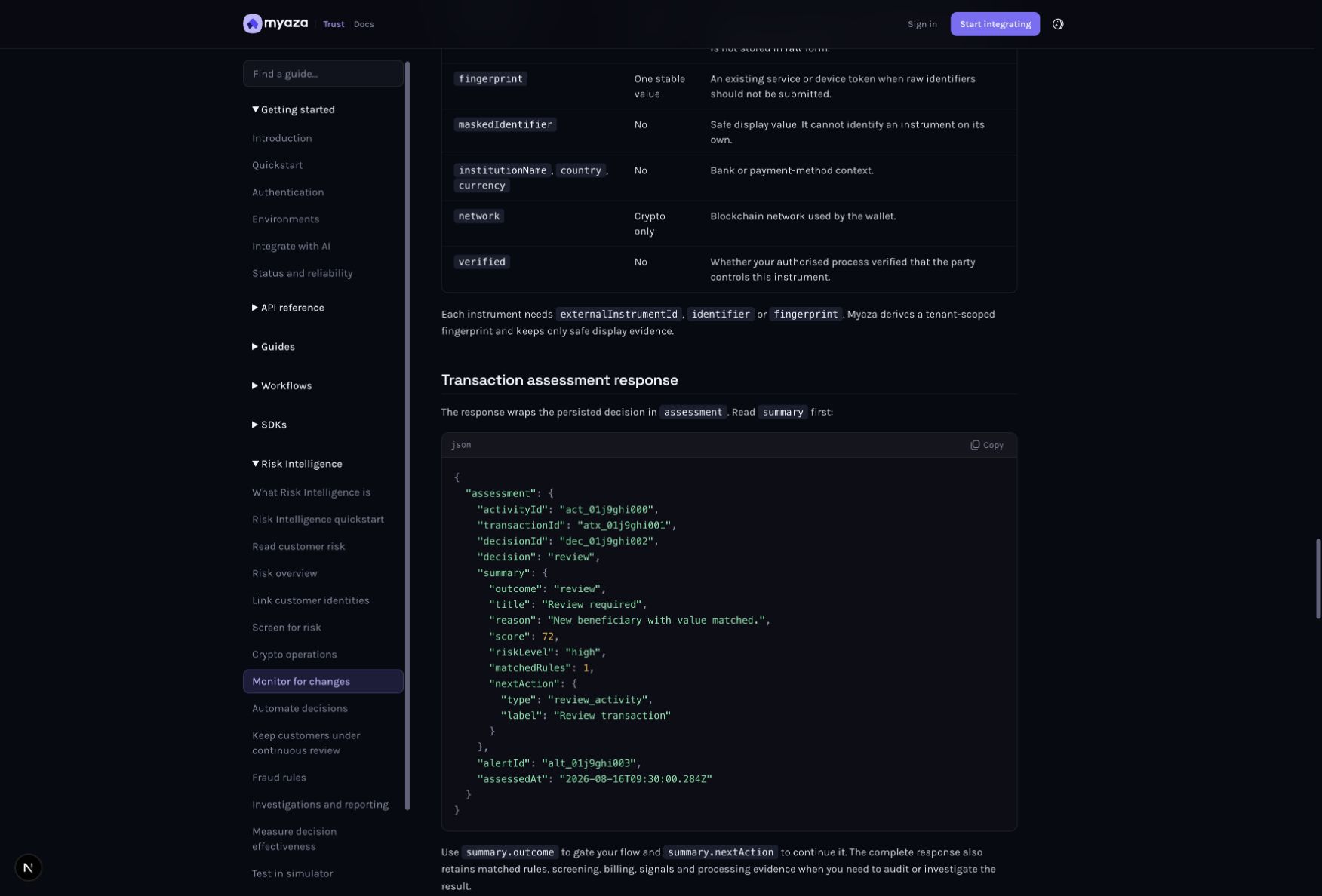Open the Next.js dev tools badge
The width and height of the screenshot is (1322, 896).
[28, 867]
